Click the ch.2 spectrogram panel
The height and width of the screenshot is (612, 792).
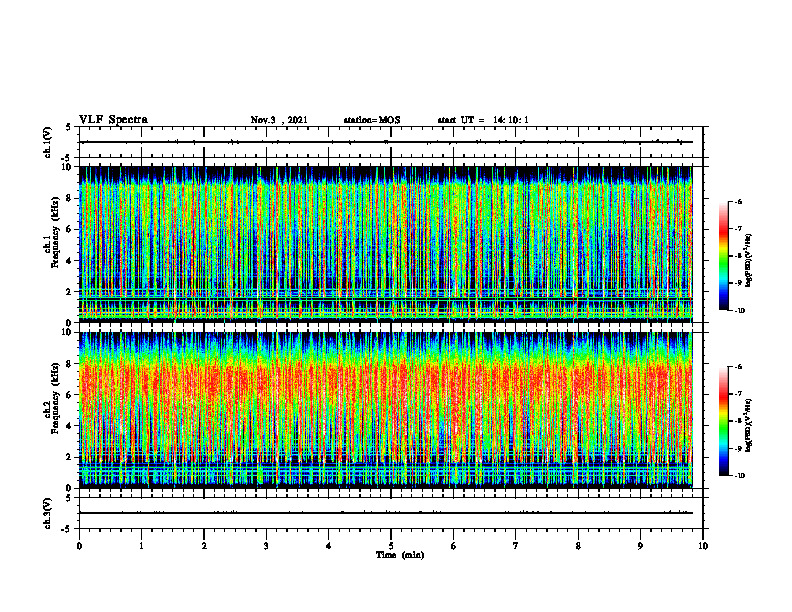[x=386, y=410]
